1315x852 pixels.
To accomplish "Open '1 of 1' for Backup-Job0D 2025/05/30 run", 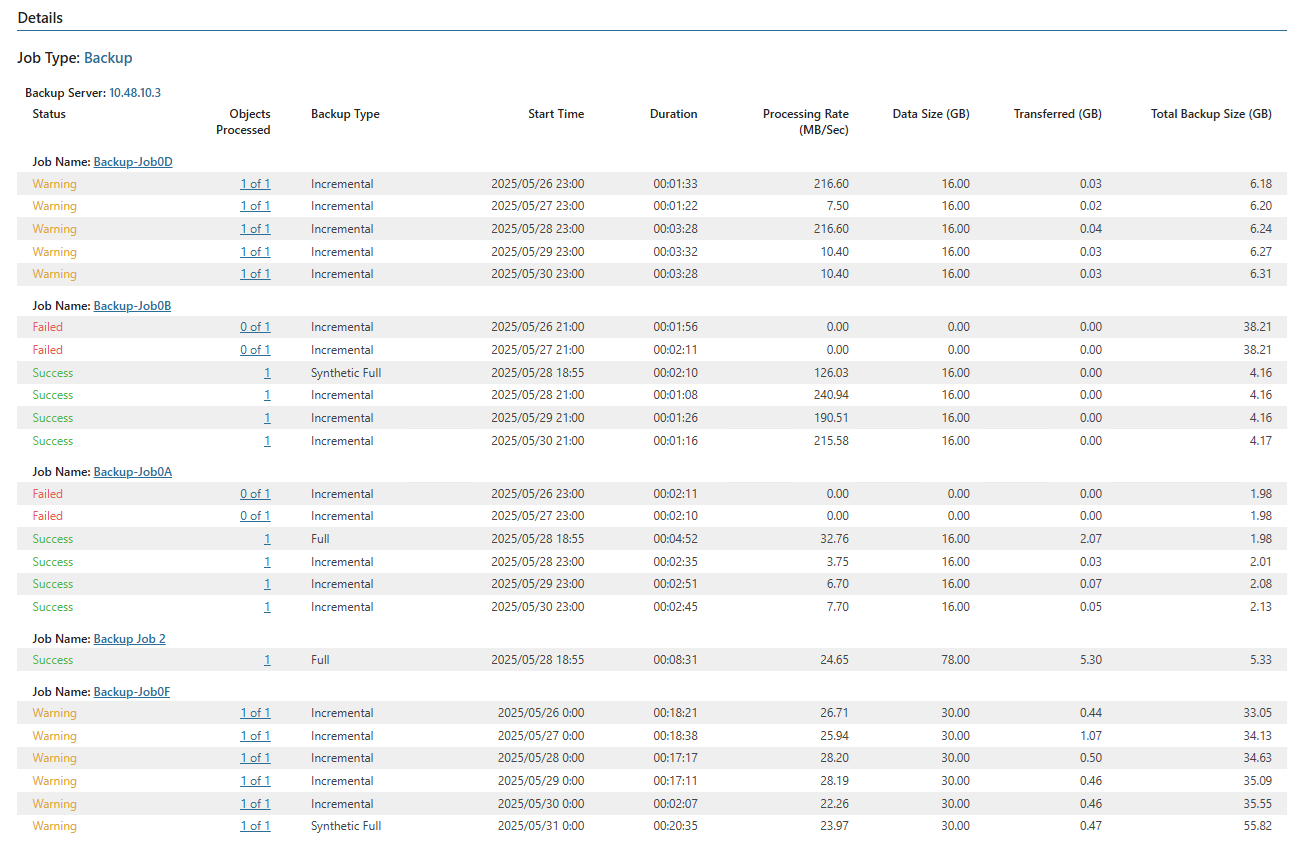I will tap(255, 274).
